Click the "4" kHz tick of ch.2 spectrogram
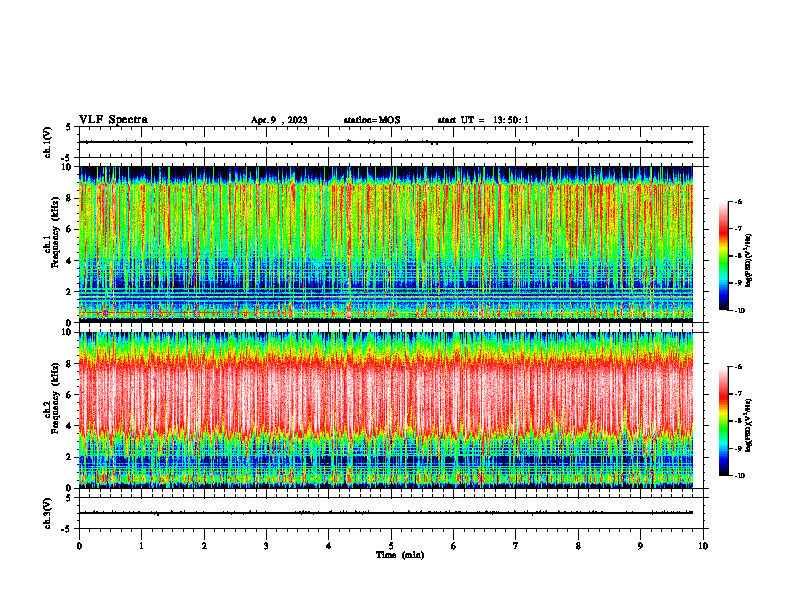The height and width of the screenshot is (612, 792). [69, 426]
